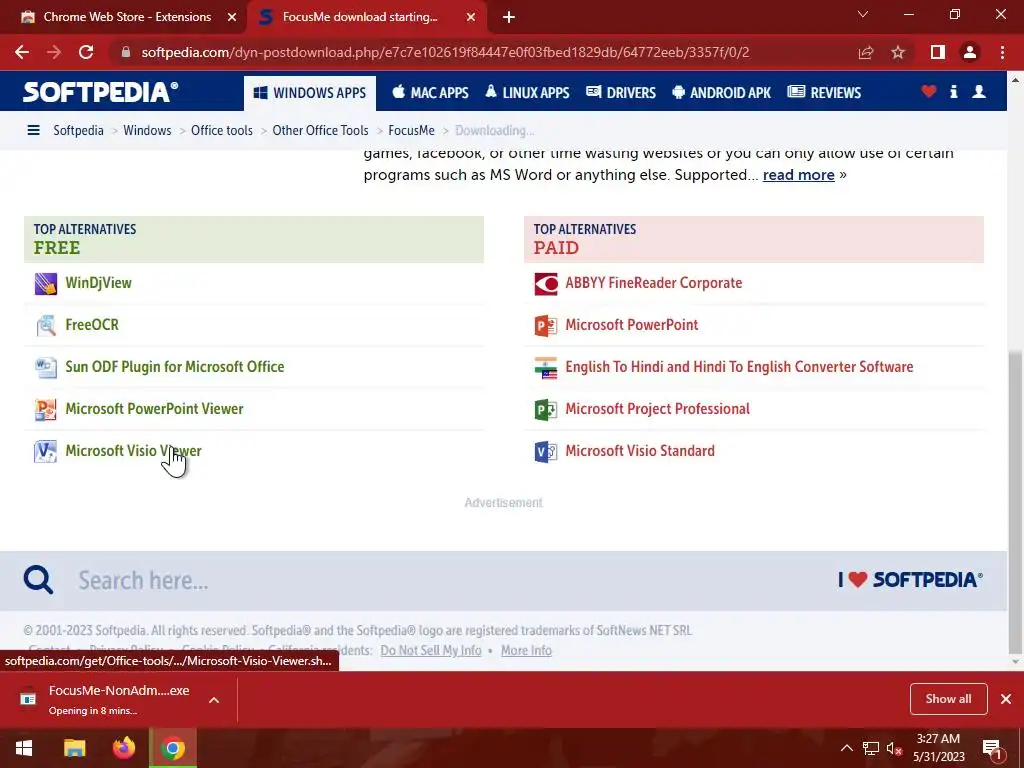Screen dimensions: 1024x768
Task: Open the tab search dropdown arrow
Action: pyautogui.click(x=863, y=14)
